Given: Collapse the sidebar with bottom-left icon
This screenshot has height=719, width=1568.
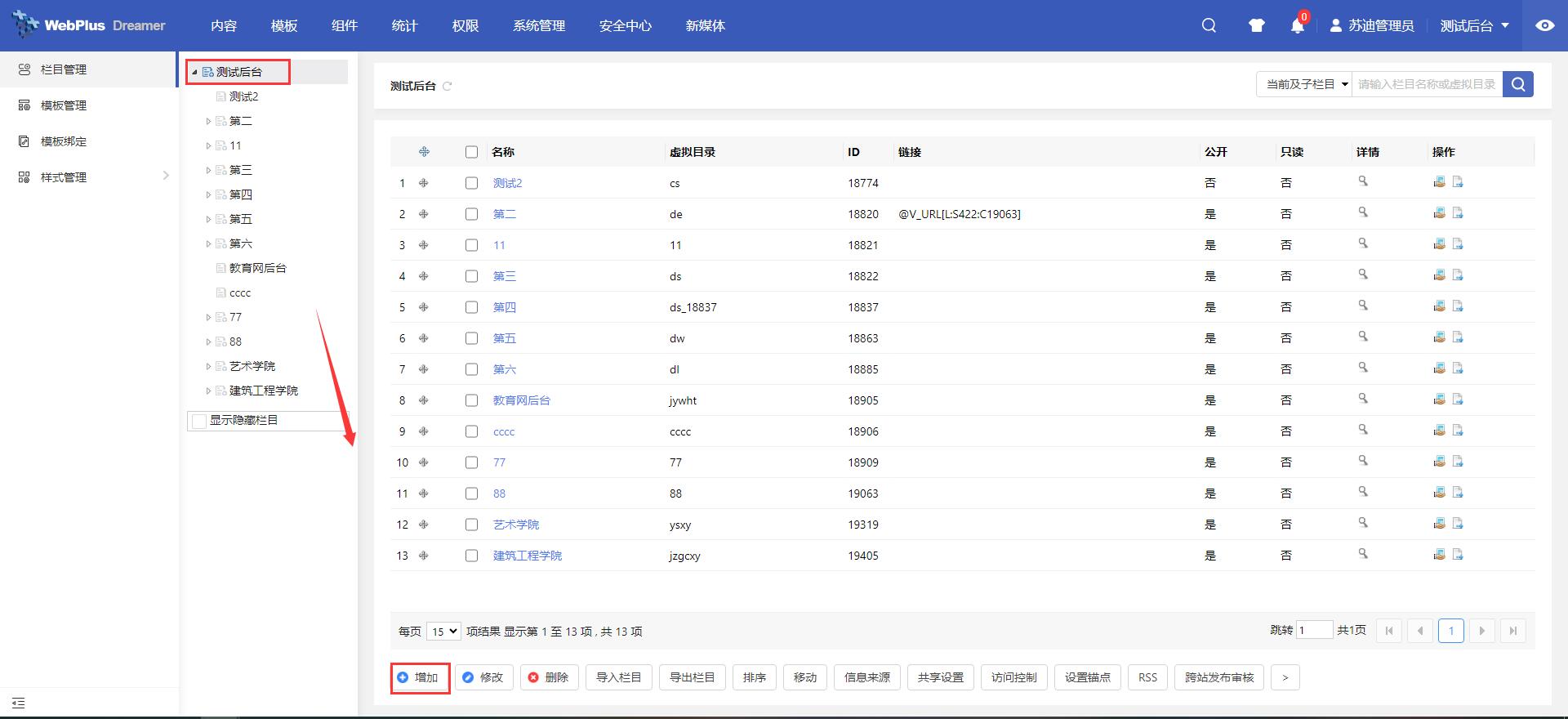Looking at the screenshot, I should [19, 703].
